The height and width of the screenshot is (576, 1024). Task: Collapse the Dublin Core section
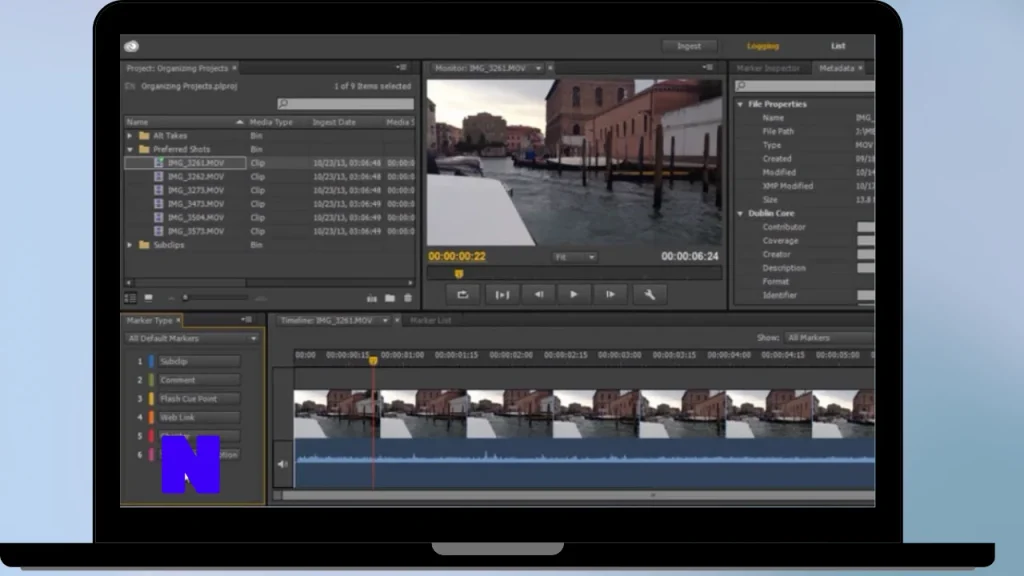[x=741, y=214]
